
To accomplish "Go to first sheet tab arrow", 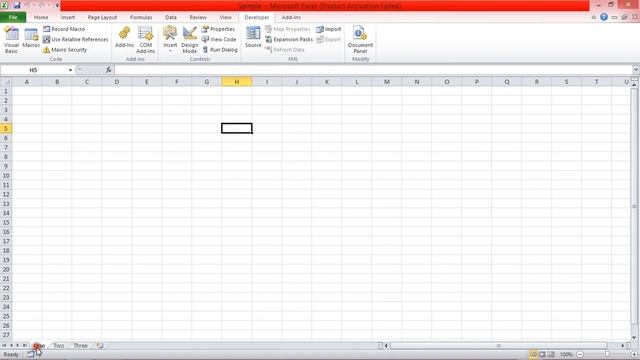I will 4,346.
